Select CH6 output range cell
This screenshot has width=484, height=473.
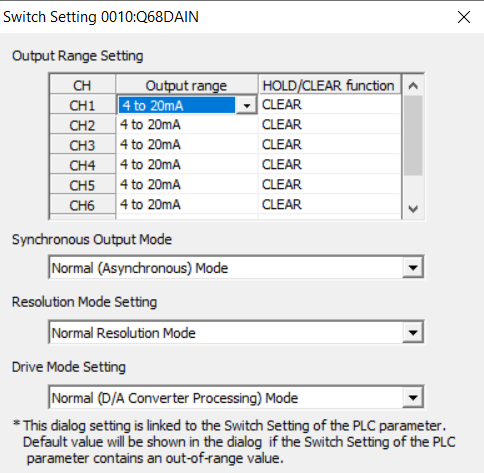(x=187, y=205)
